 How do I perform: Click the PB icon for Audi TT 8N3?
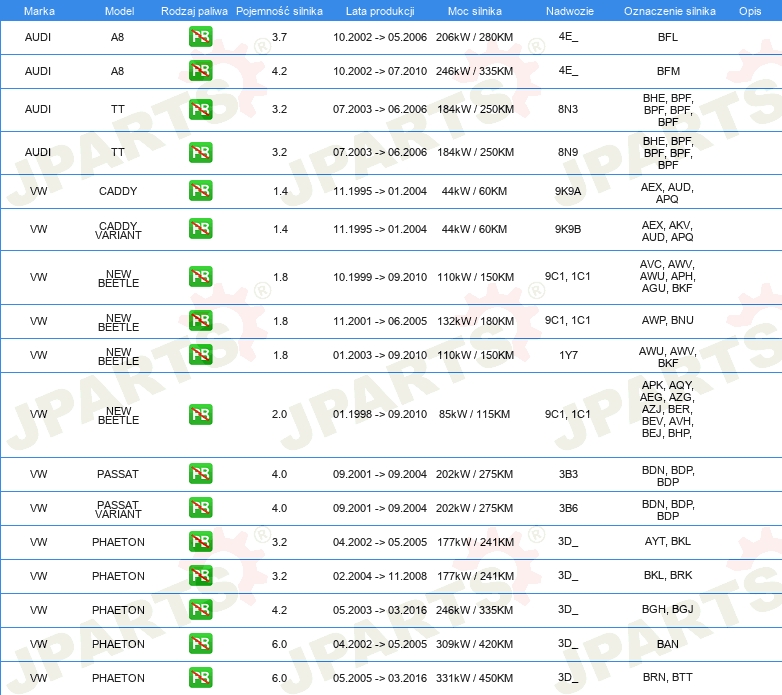click(x=200, y=109)
